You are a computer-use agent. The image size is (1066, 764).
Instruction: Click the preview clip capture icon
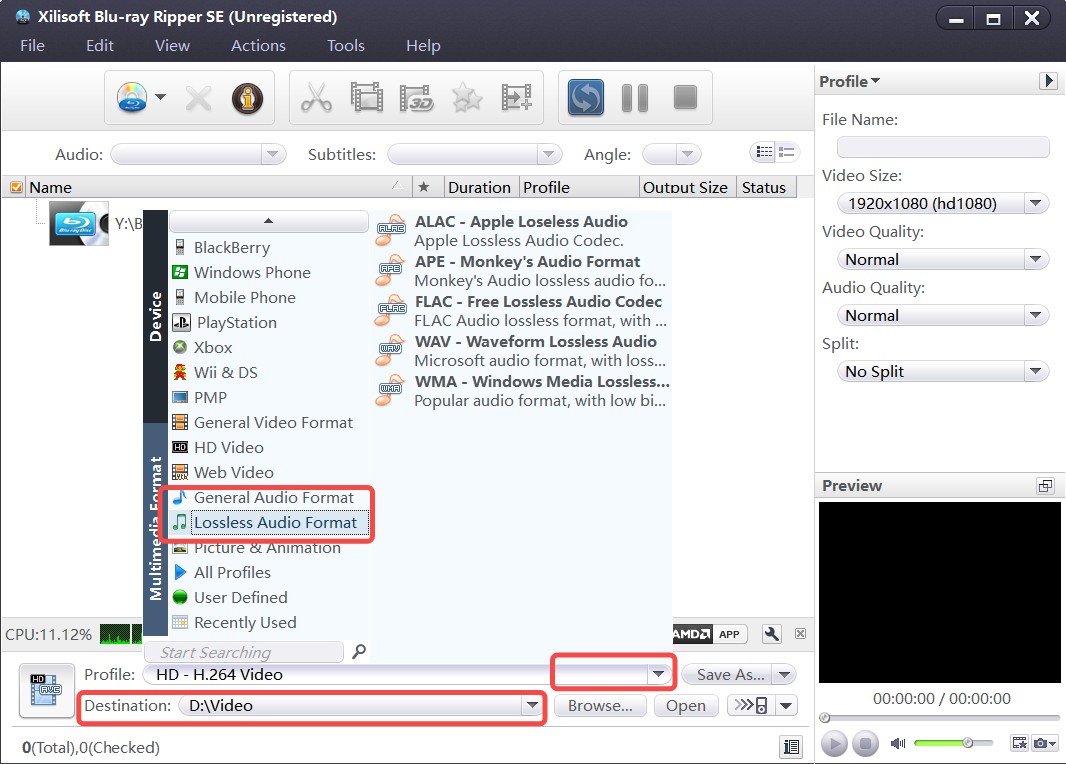(x=1019, y=743)
